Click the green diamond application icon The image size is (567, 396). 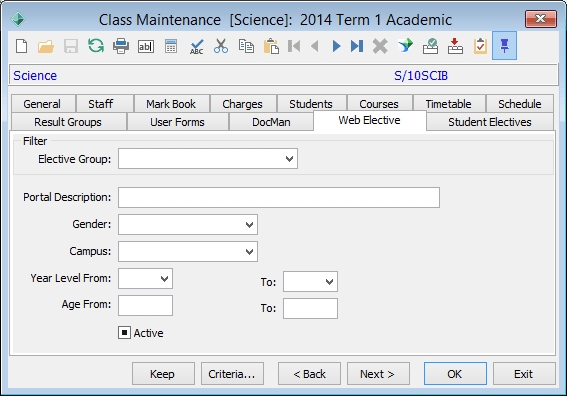[x=18, y=19]
